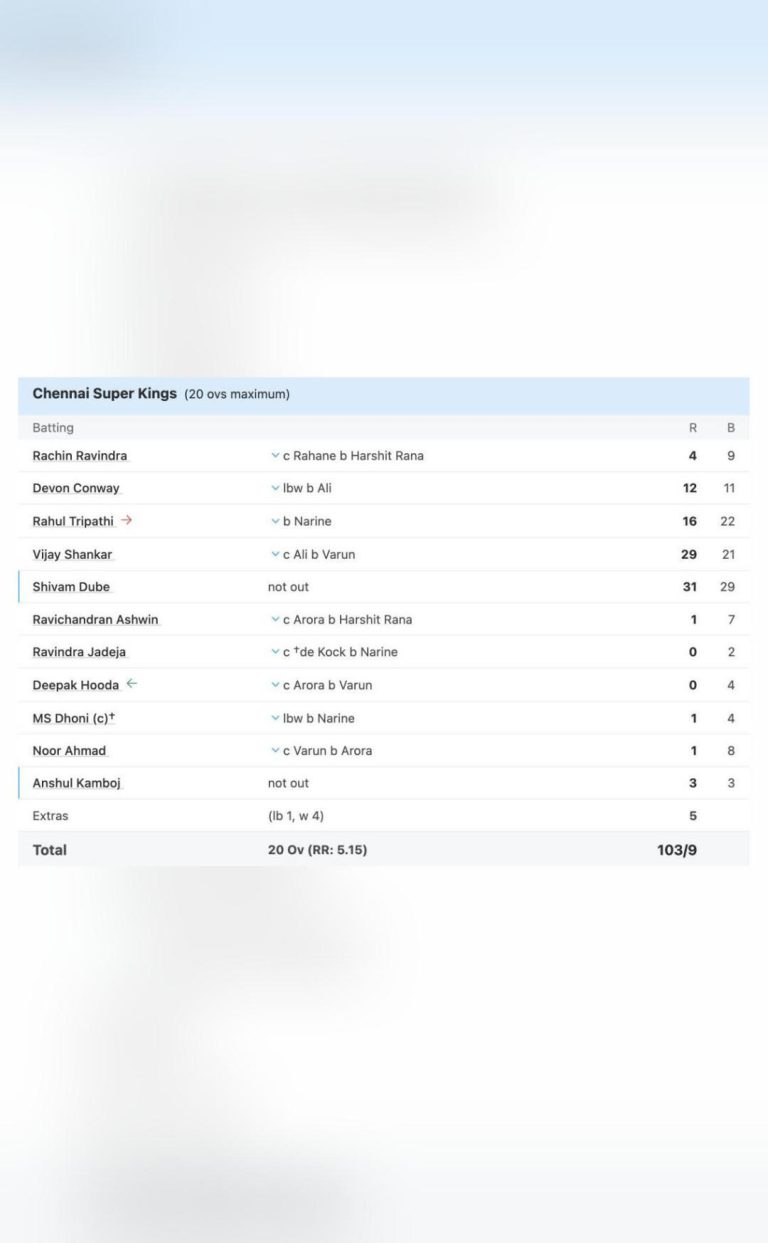Expand Noor Ahmad's c Varun b Arora chevron
Image resolution: width=768 pixels, height=1243 pixels.
275,750
